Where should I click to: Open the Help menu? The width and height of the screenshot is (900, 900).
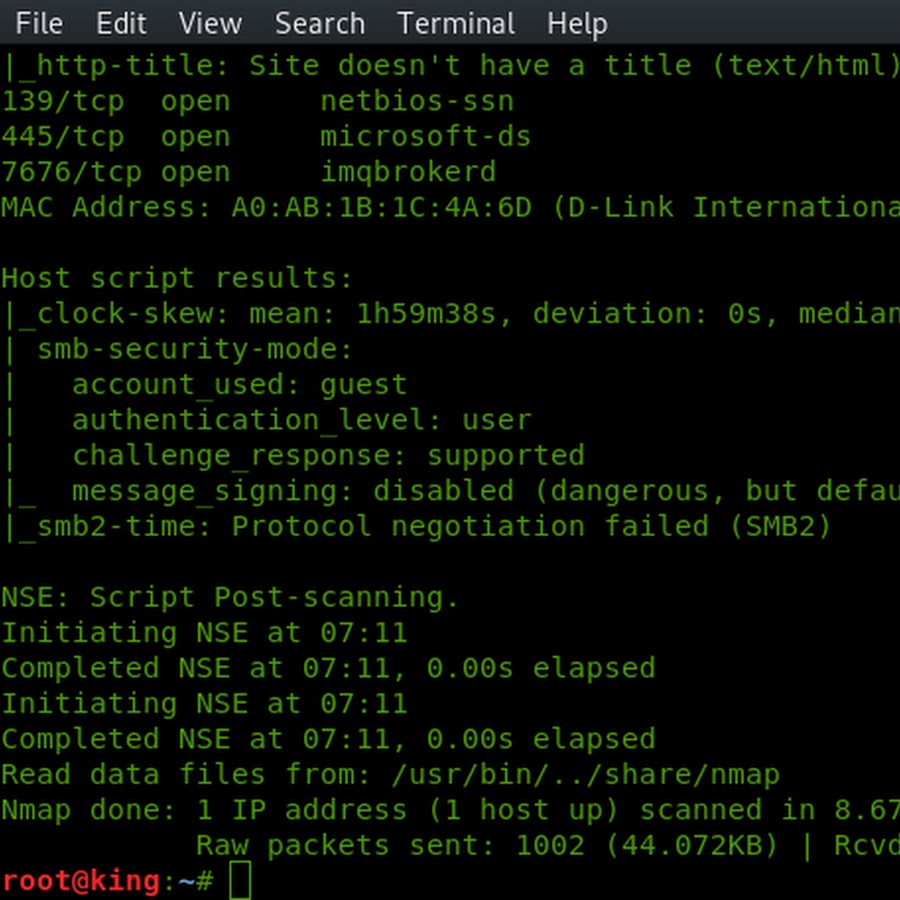[577, 25]
